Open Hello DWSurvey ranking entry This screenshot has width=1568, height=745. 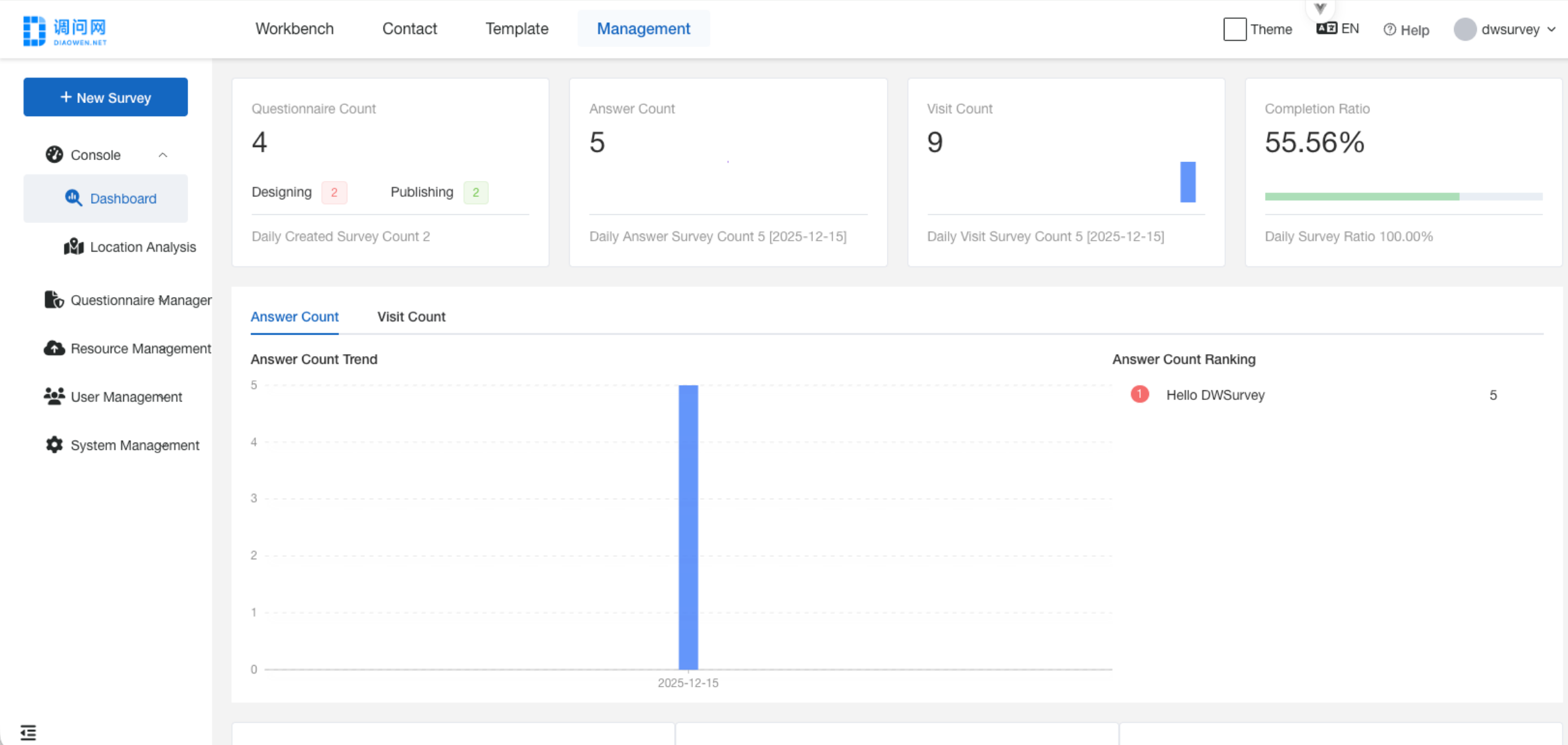(1215, 395)
